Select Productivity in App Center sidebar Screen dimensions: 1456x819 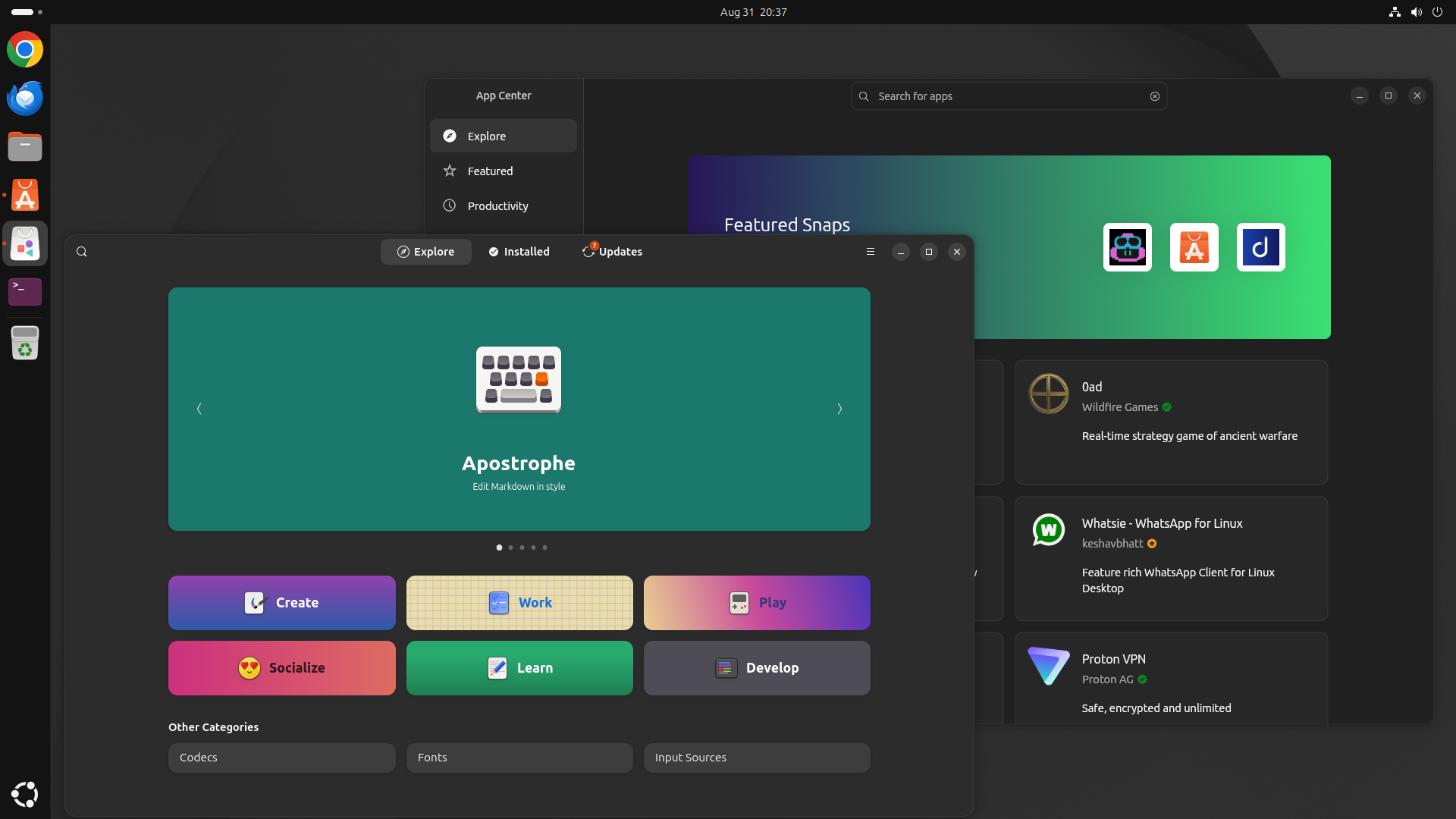point(504,206)
